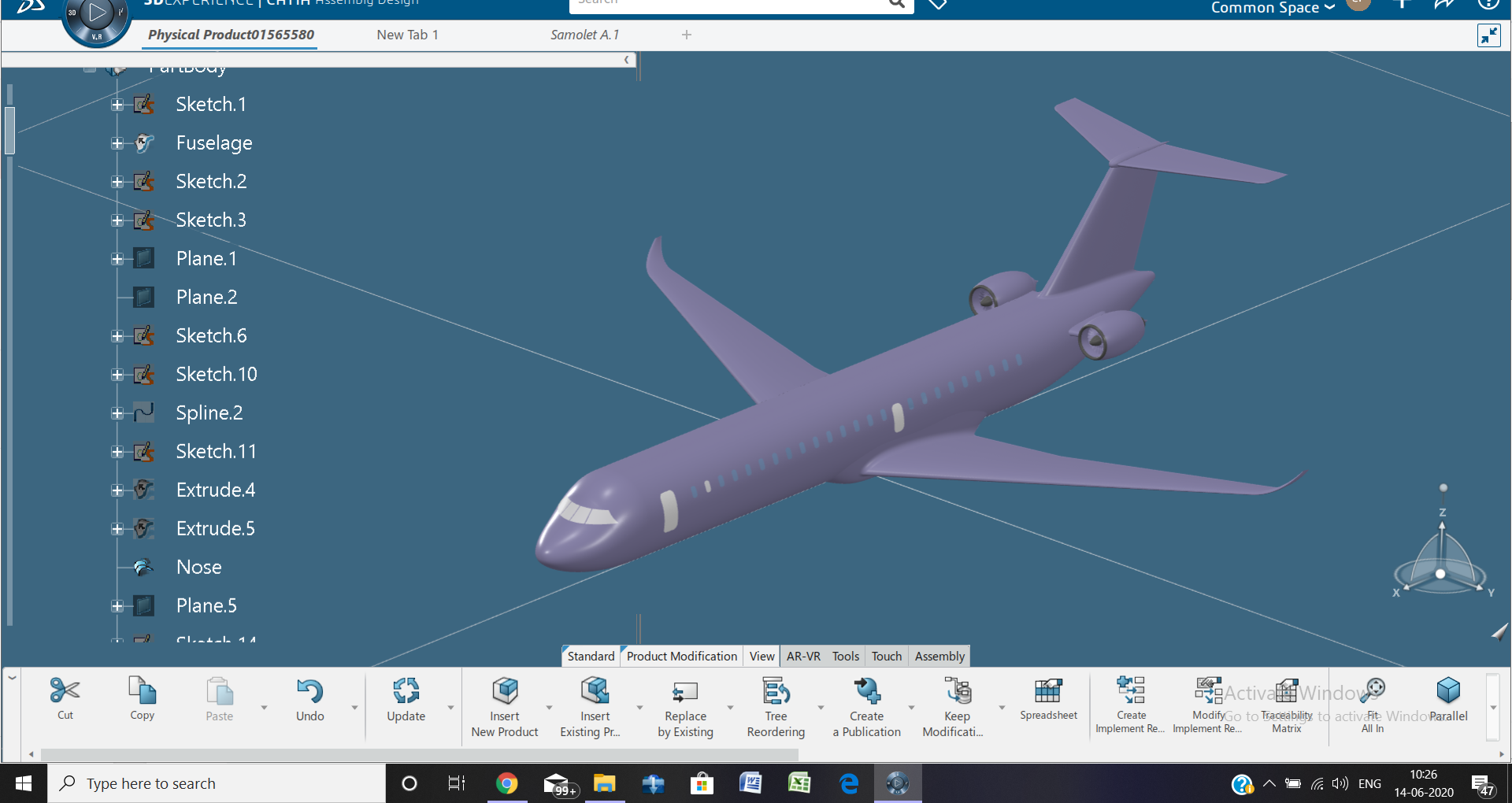Image resolution: width=1512 pixels, height=803 pixels.
Task: Select the Parallel view cube icon
Action: click(1448, 690)
